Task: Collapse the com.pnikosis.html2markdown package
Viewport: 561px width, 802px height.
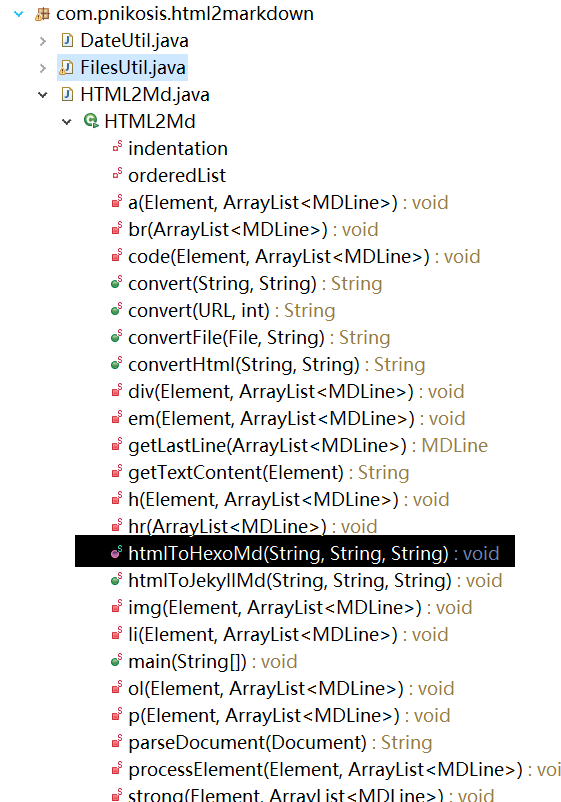Action: point(19,14)
